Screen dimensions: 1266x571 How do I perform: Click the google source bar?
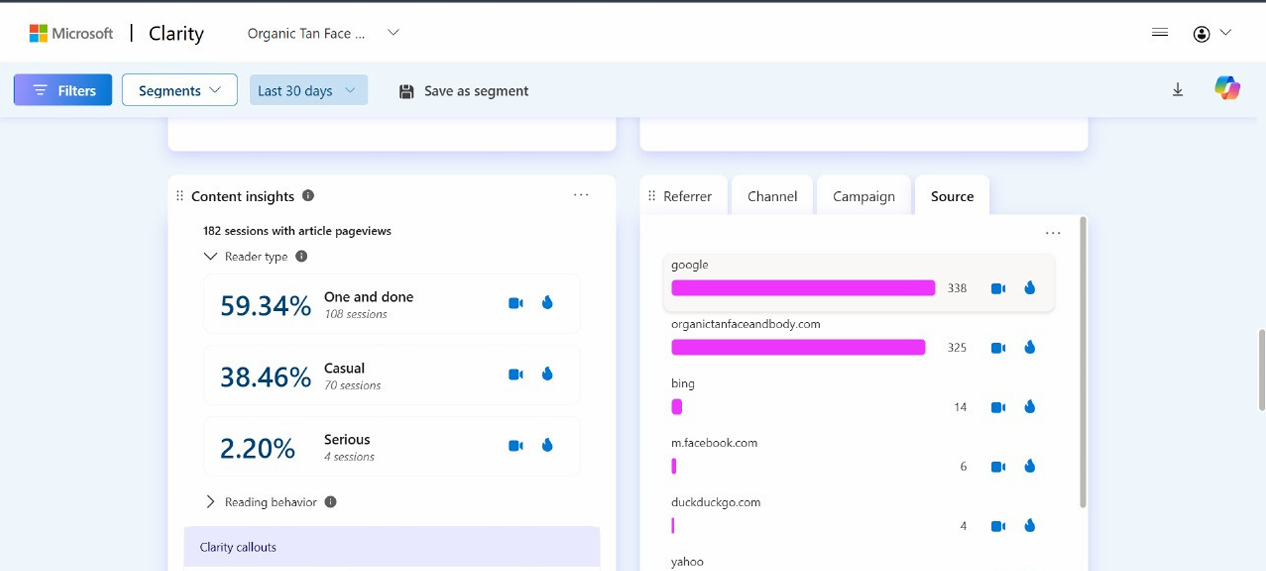(x=803, y=288)
